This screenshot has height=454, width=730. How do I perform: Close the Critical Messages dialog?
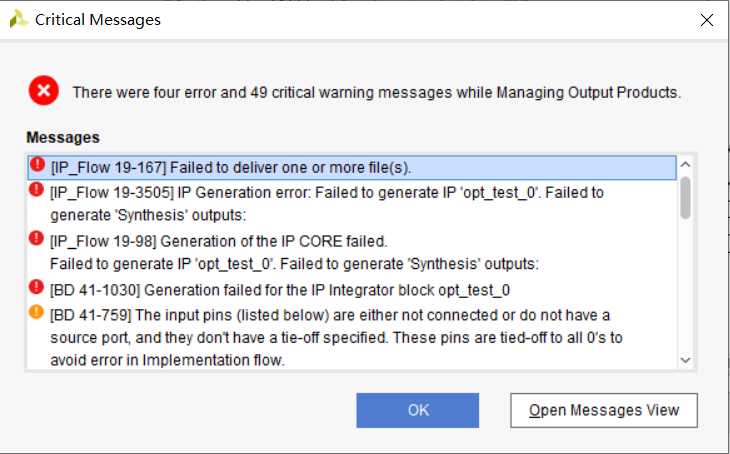(707, 20)
